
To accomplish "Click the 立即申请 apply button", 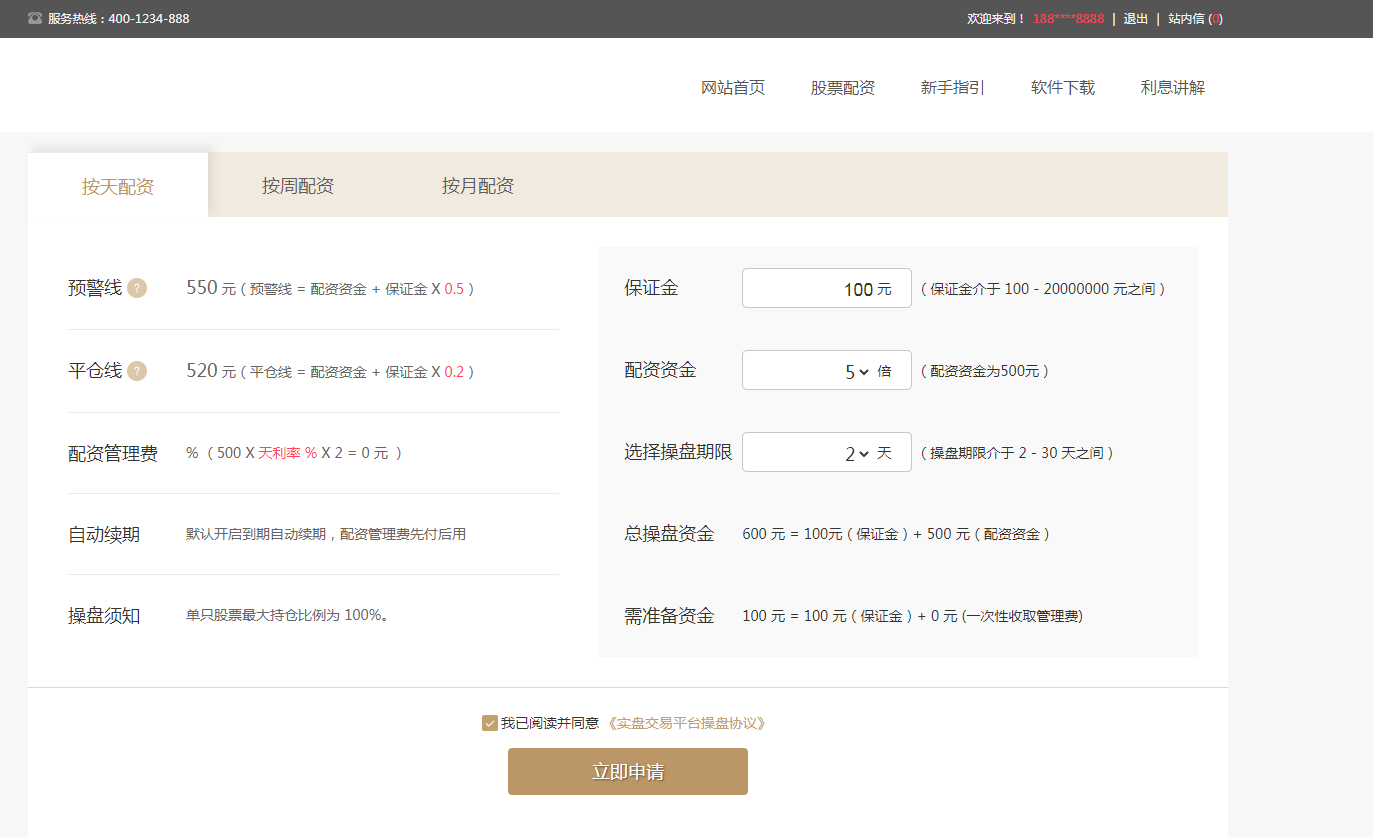I will point(627,771).
